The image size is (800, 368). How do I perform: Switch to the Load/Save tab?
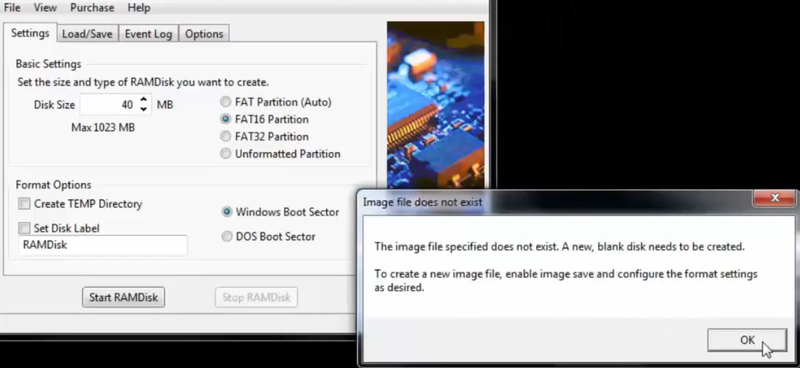[x=87, y=34]
